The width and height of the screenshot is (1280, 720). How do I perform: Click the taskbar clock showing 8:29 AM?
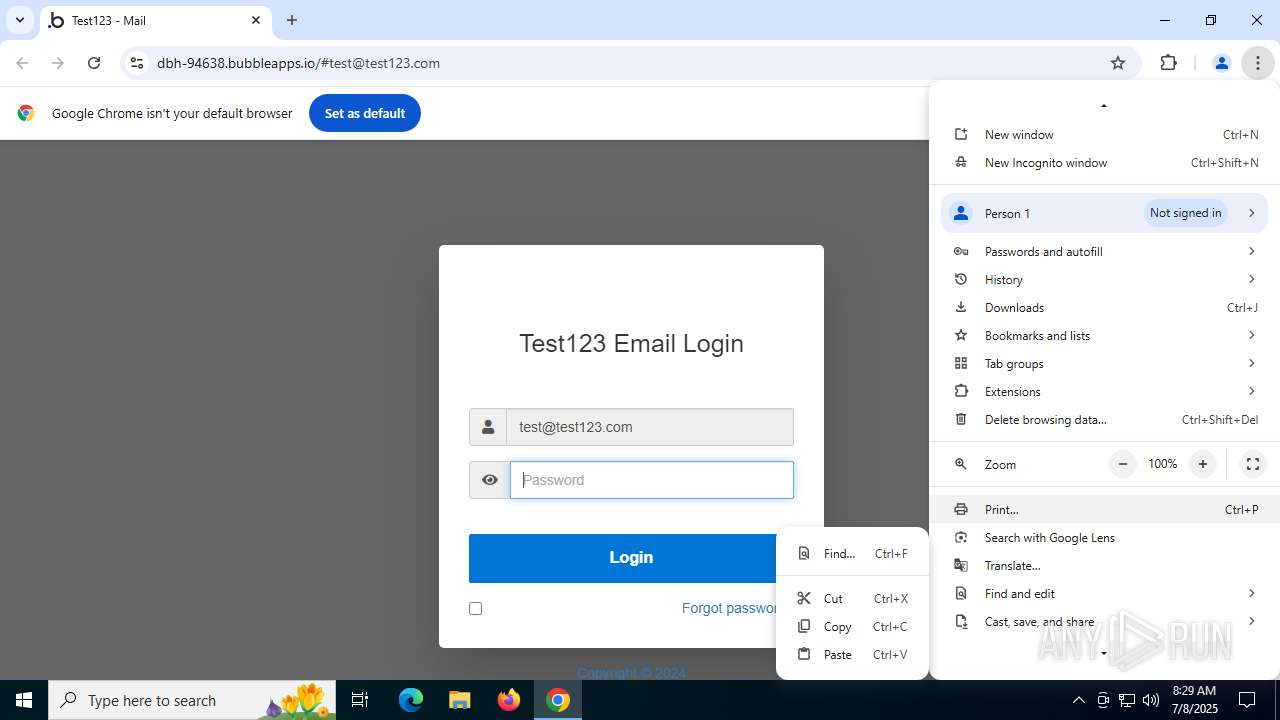click(x=1194, y=700)
